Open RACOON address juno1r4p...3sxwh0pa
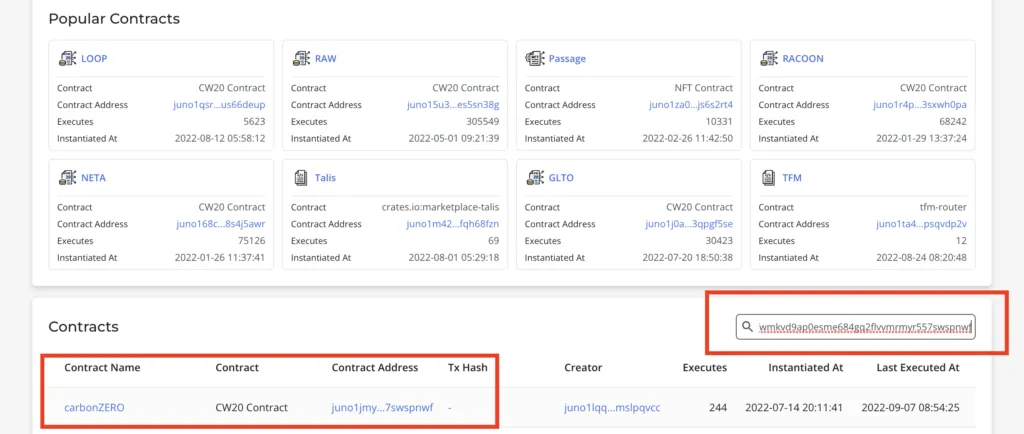 920,105
